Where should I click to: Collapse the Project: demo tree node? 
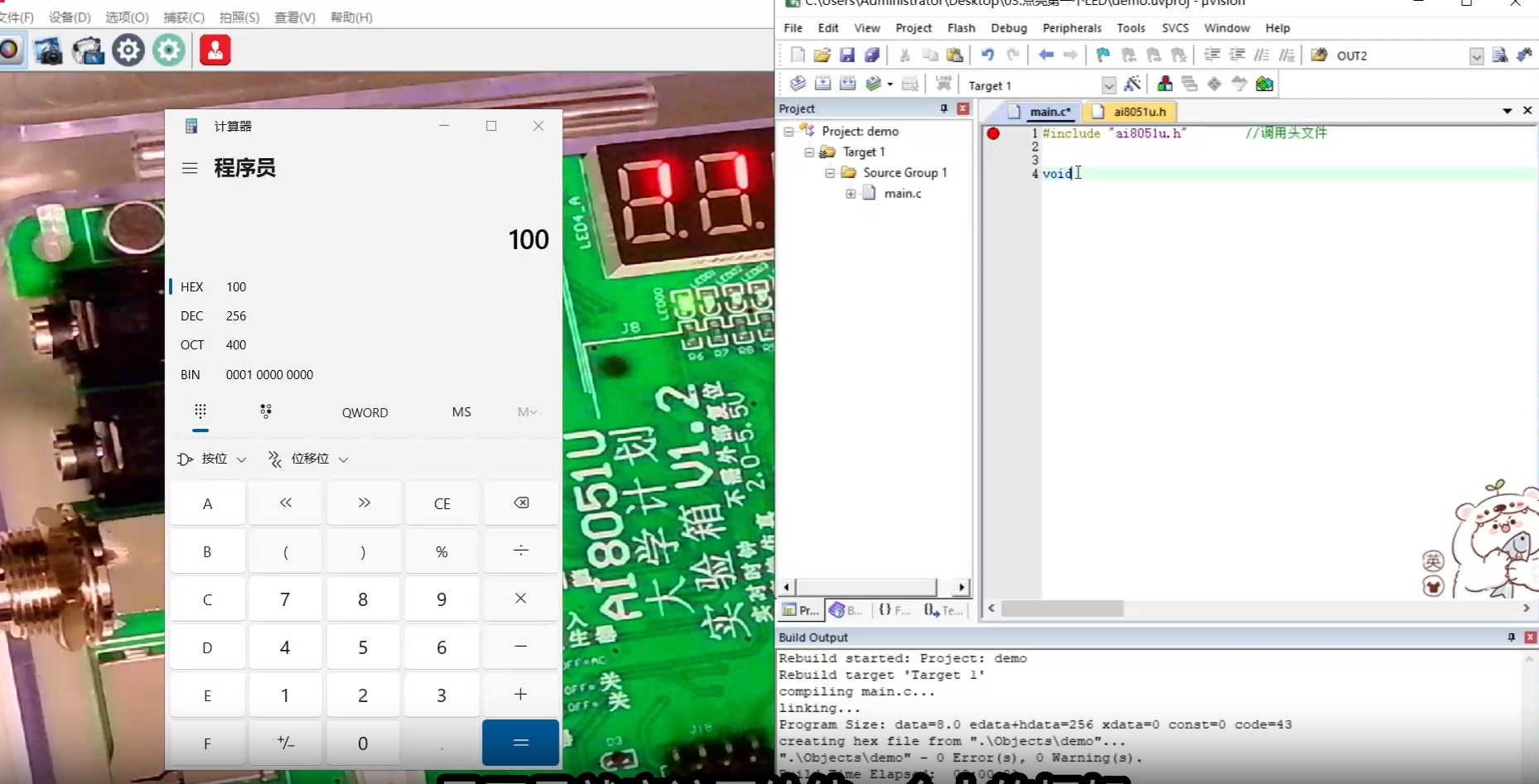pyautogui.click(x=789, y=131)
